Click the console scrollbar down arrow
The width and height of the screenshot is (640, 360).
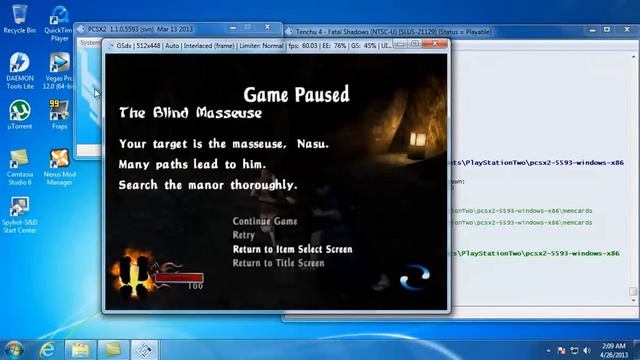(x=633, y=301)
